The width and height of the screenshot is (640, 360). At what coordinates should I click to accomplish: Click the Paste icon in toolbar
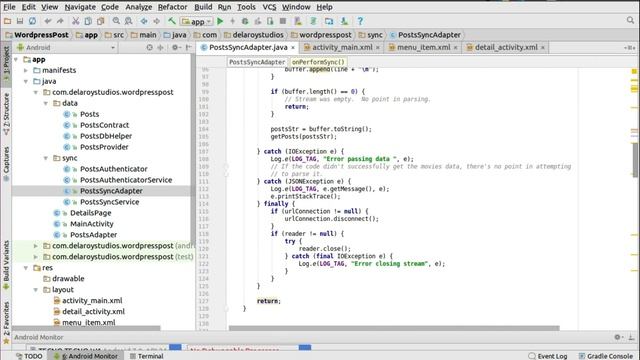(x=100, y=21)
